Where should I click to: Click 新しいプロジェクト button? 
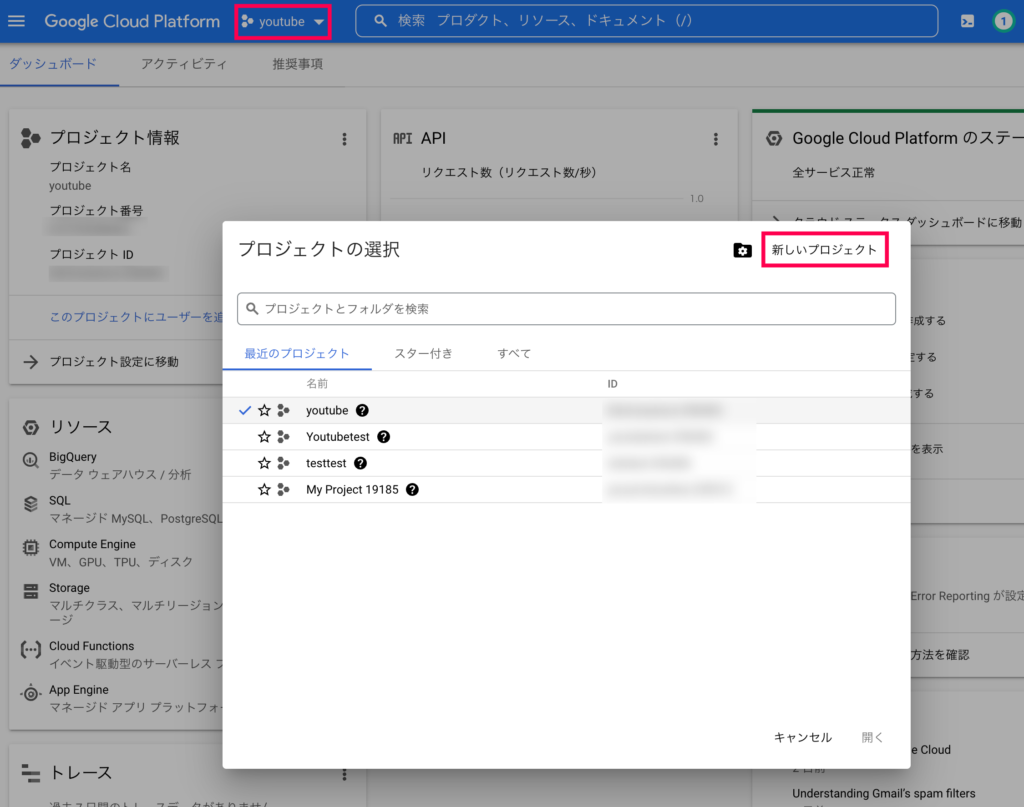(x=824, y=249)
